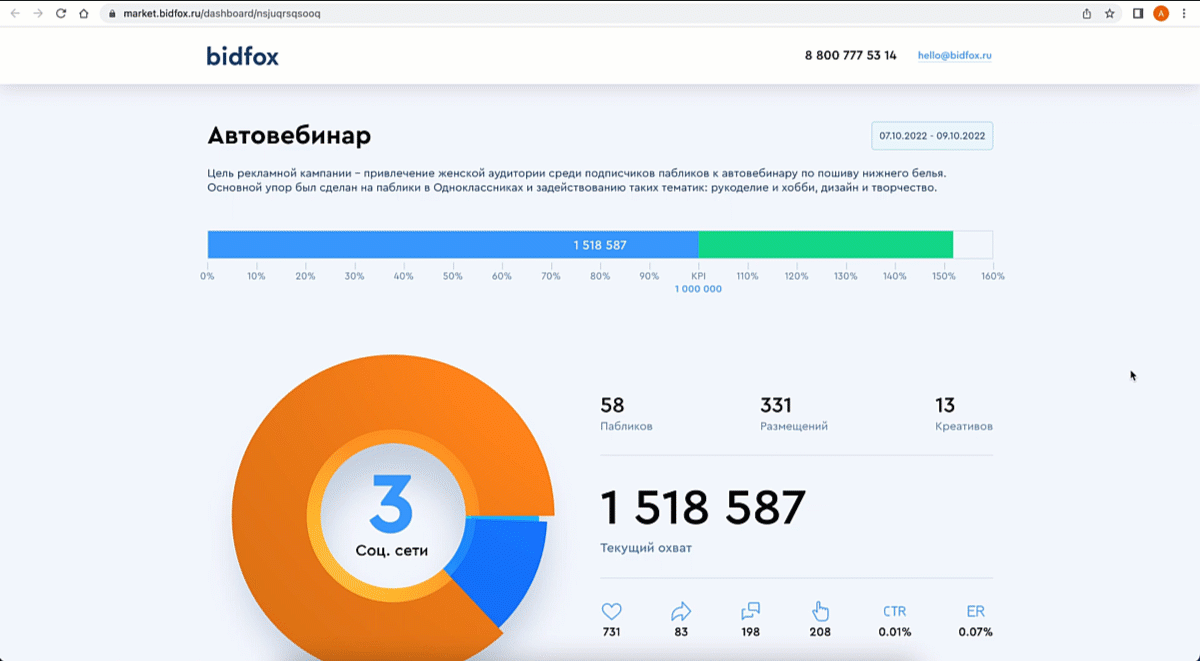The height and width of the screenshot is (661, 1200).
Task: Go to browser home icon
Action: [84, 14]
